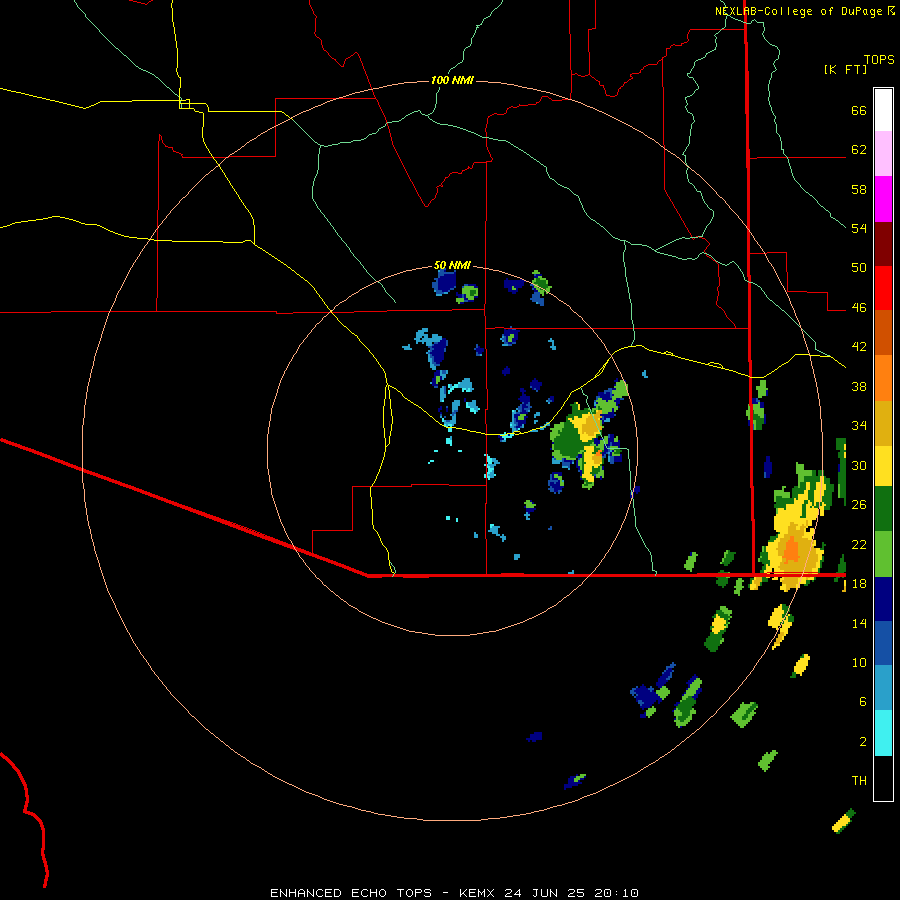Click the legend value 22
Screen dimensions: 900x900
(x=859, y=544)
